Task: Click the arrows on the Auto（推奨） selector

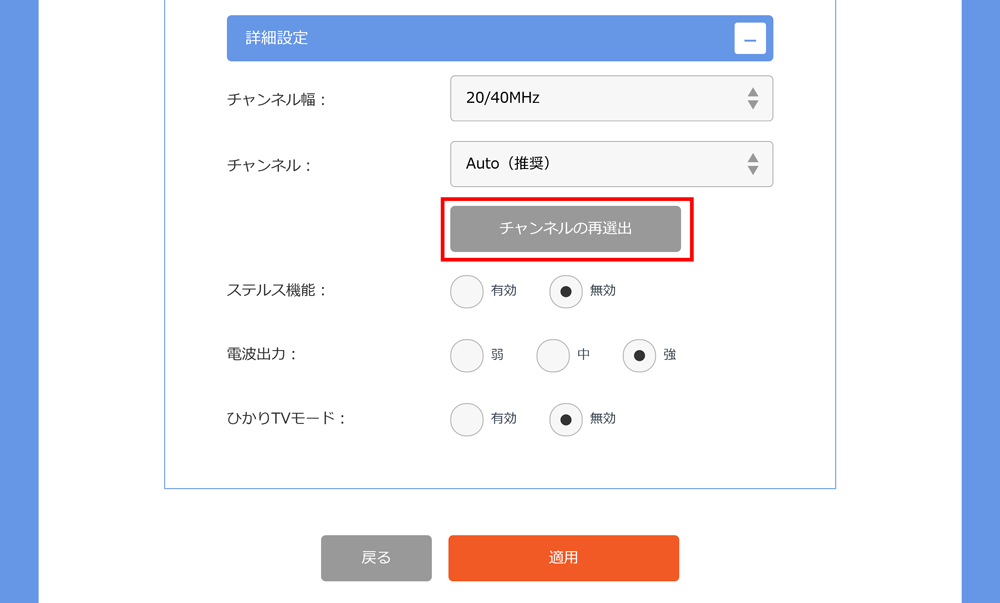Action: click(x=752, y=164)
